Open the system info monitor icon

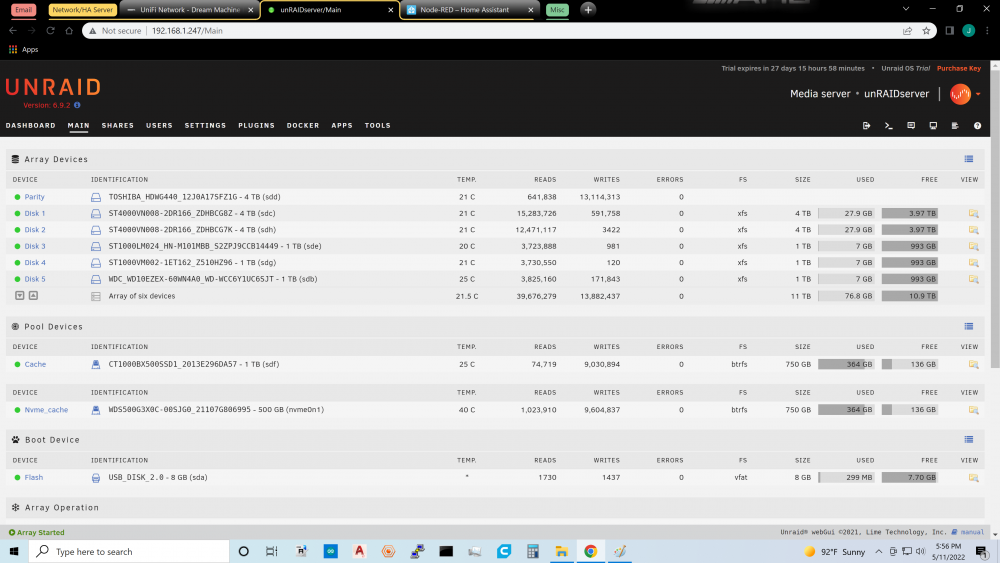point(933,126)
